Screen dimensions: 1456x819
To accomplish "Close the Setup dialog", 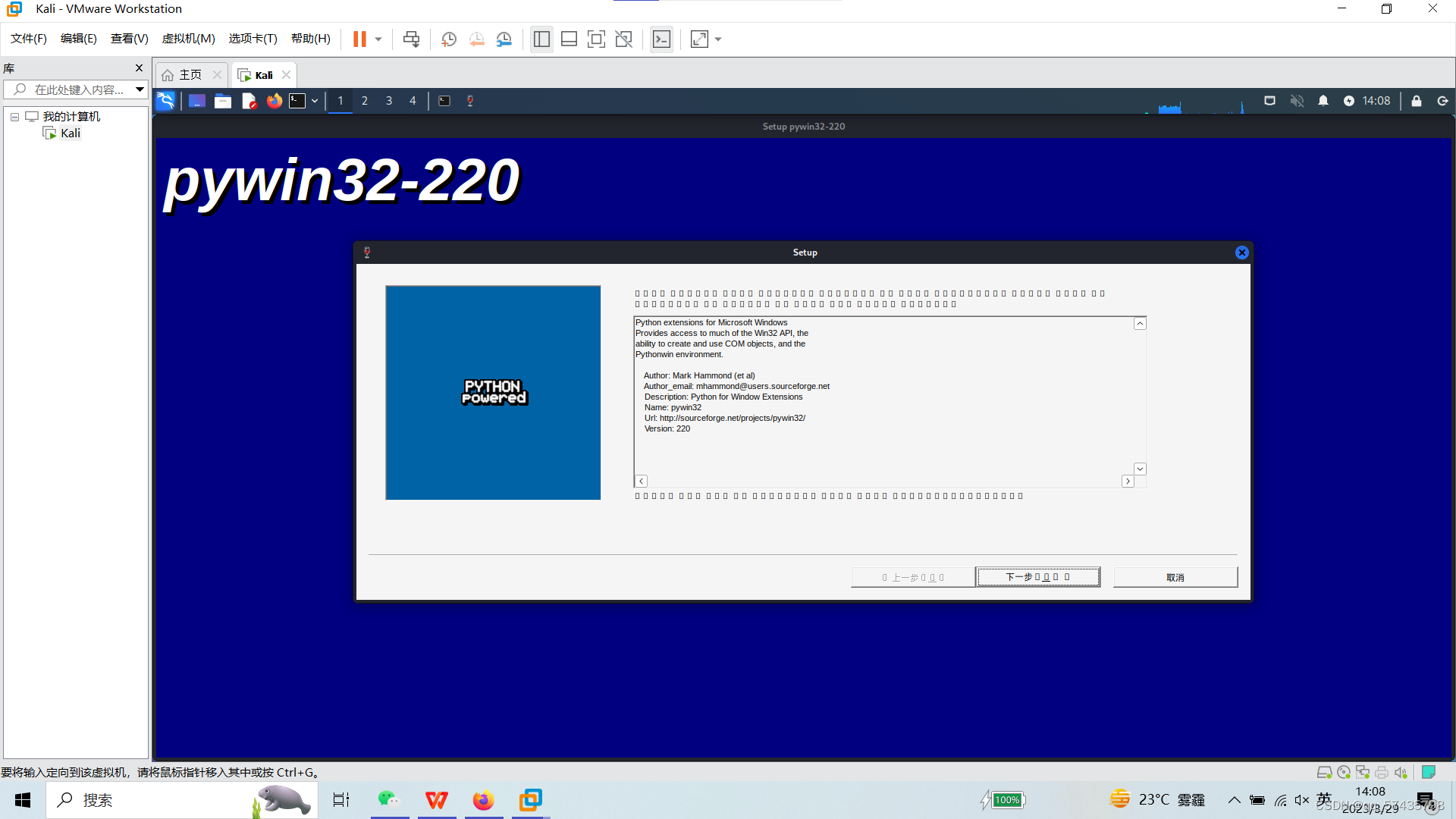I will pyautogui.click(x=1242, y=253).
